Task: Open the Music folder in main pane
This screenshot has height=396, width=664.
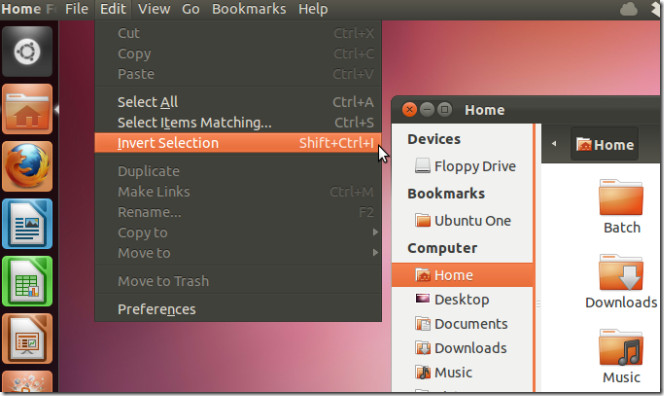Action: [x=621, y=357]
